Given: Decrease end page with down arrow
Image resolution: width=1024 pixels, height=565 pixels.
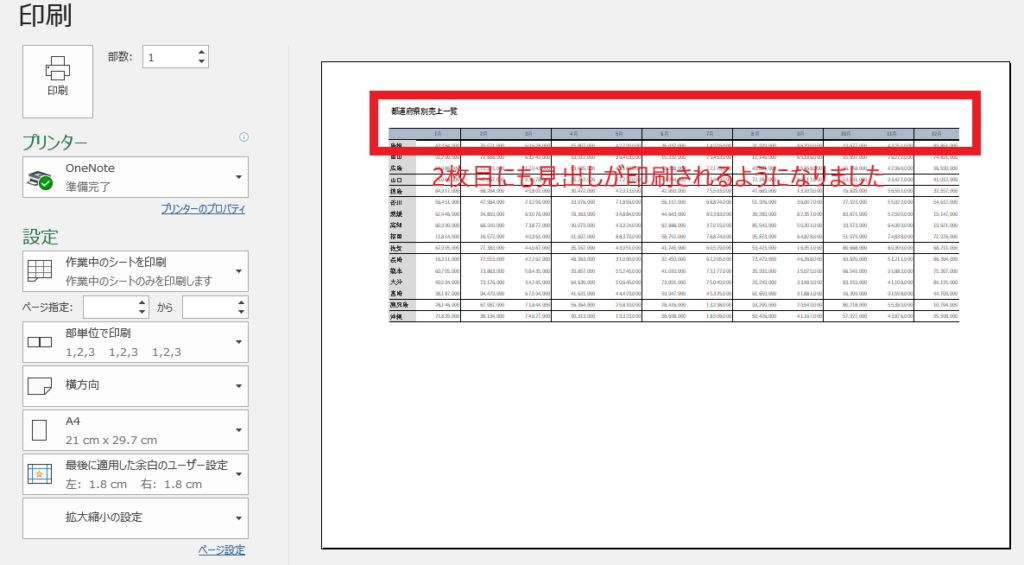Looking at the screenshot, I should [242, 312].
